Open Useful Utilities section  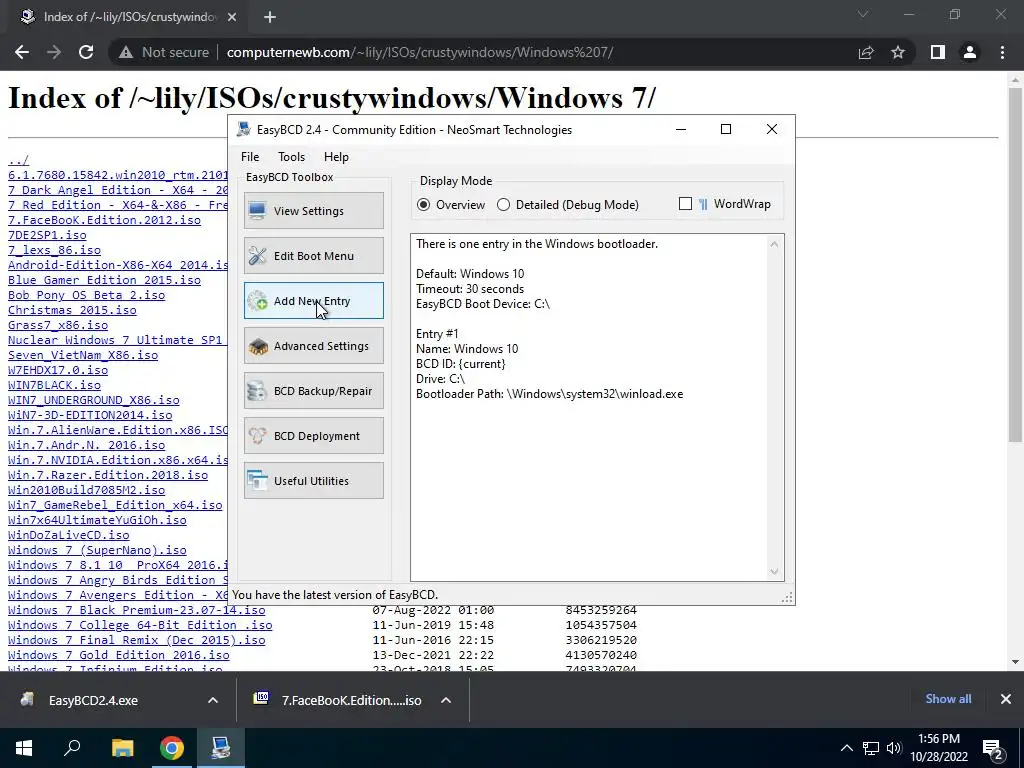tap(313, 481)
